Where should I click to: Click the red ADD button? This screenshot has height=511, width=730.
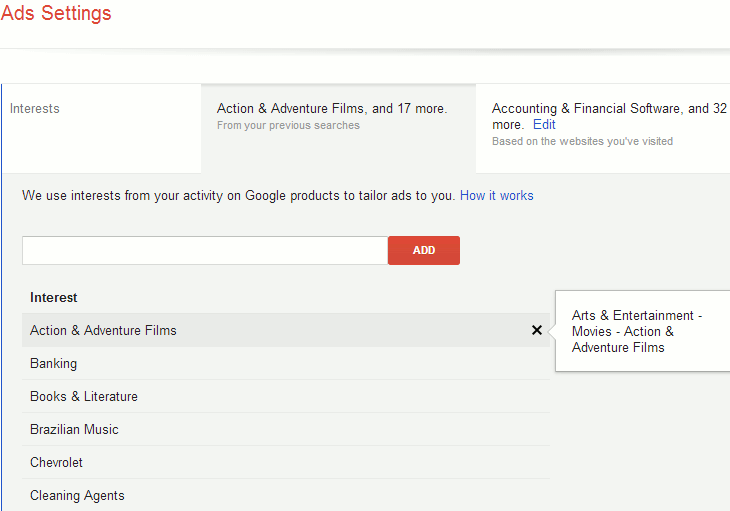pos(424,250)
